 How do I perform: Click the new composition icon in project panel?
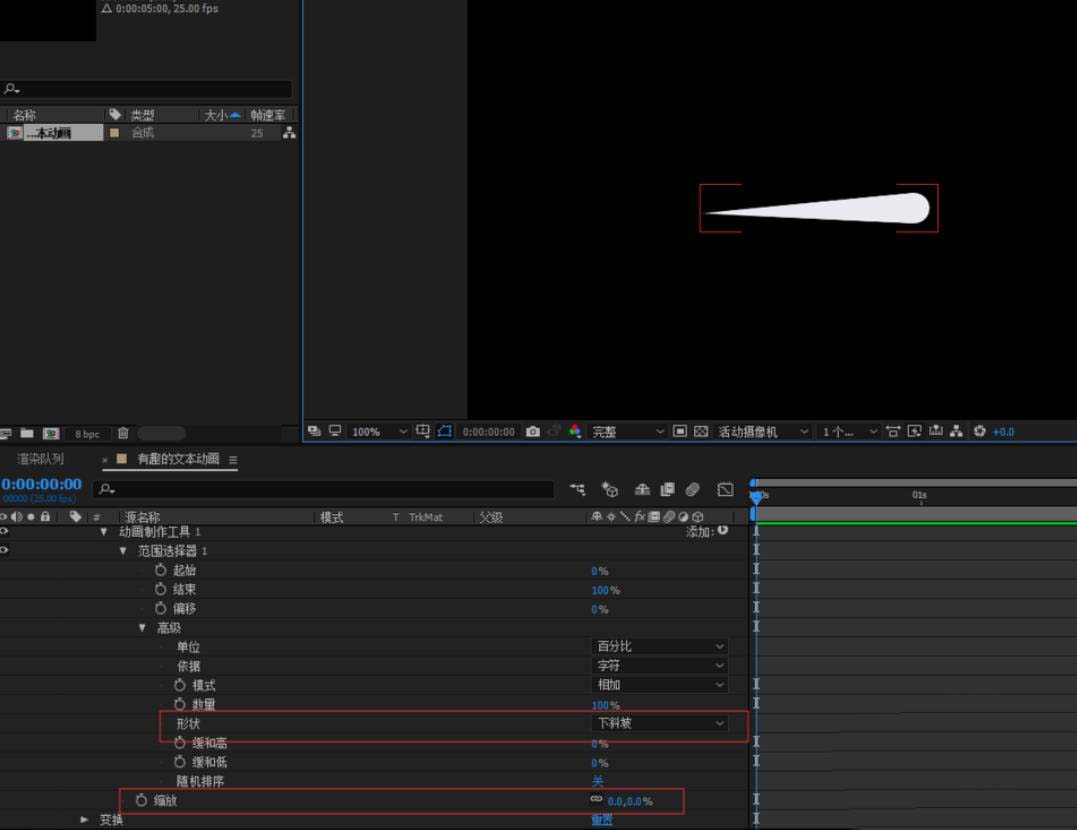51,433
